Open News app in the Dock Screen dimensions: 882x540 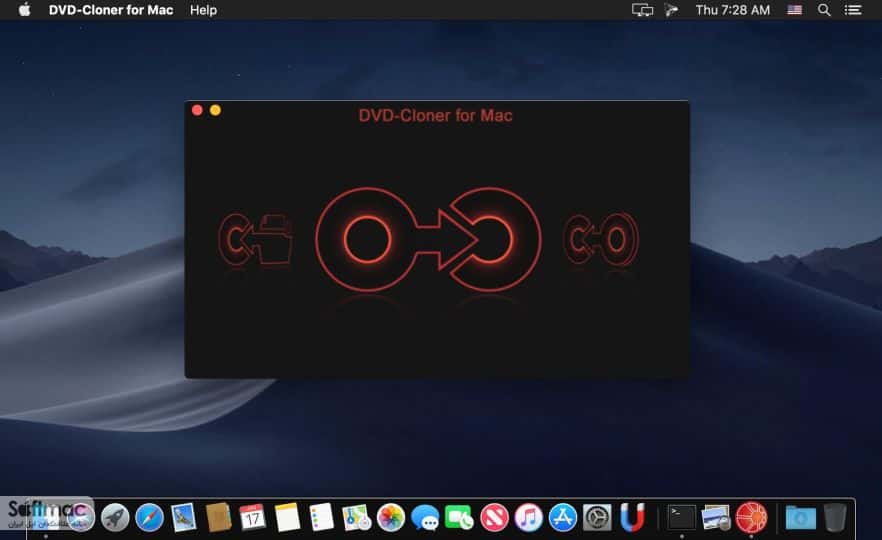494,517
